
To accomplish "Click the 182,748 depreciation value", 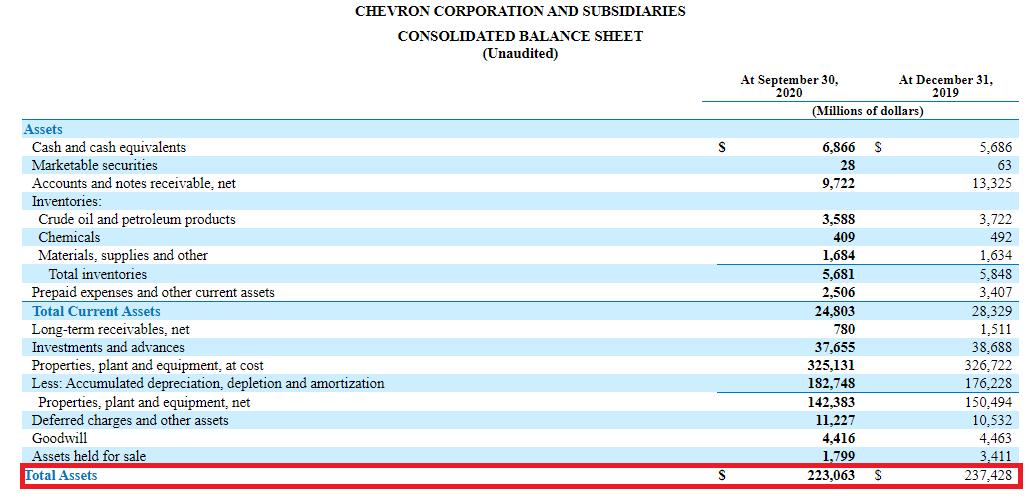I will pyautogui.click(x=833, y=383).
